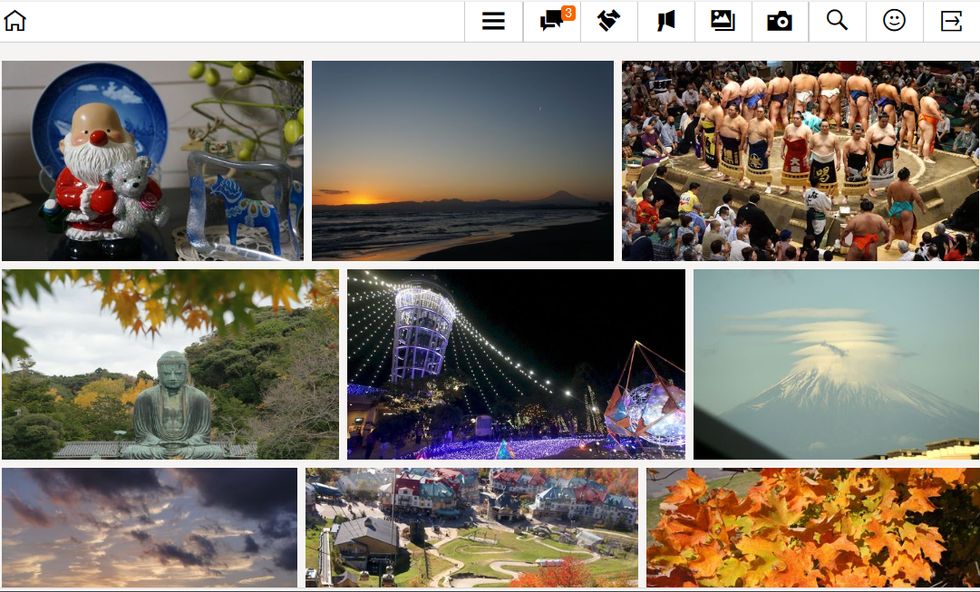
Task: Open the hamburger menu
Action: (x=493, y=21)
